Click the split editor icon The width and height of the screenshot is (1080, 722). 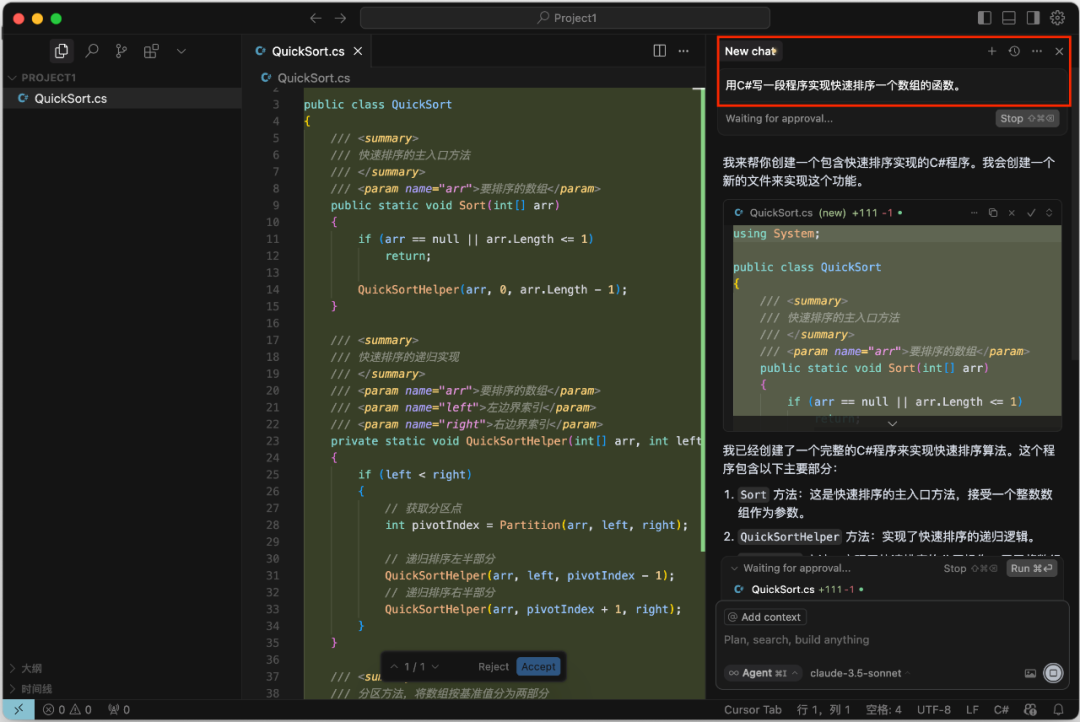660,51
